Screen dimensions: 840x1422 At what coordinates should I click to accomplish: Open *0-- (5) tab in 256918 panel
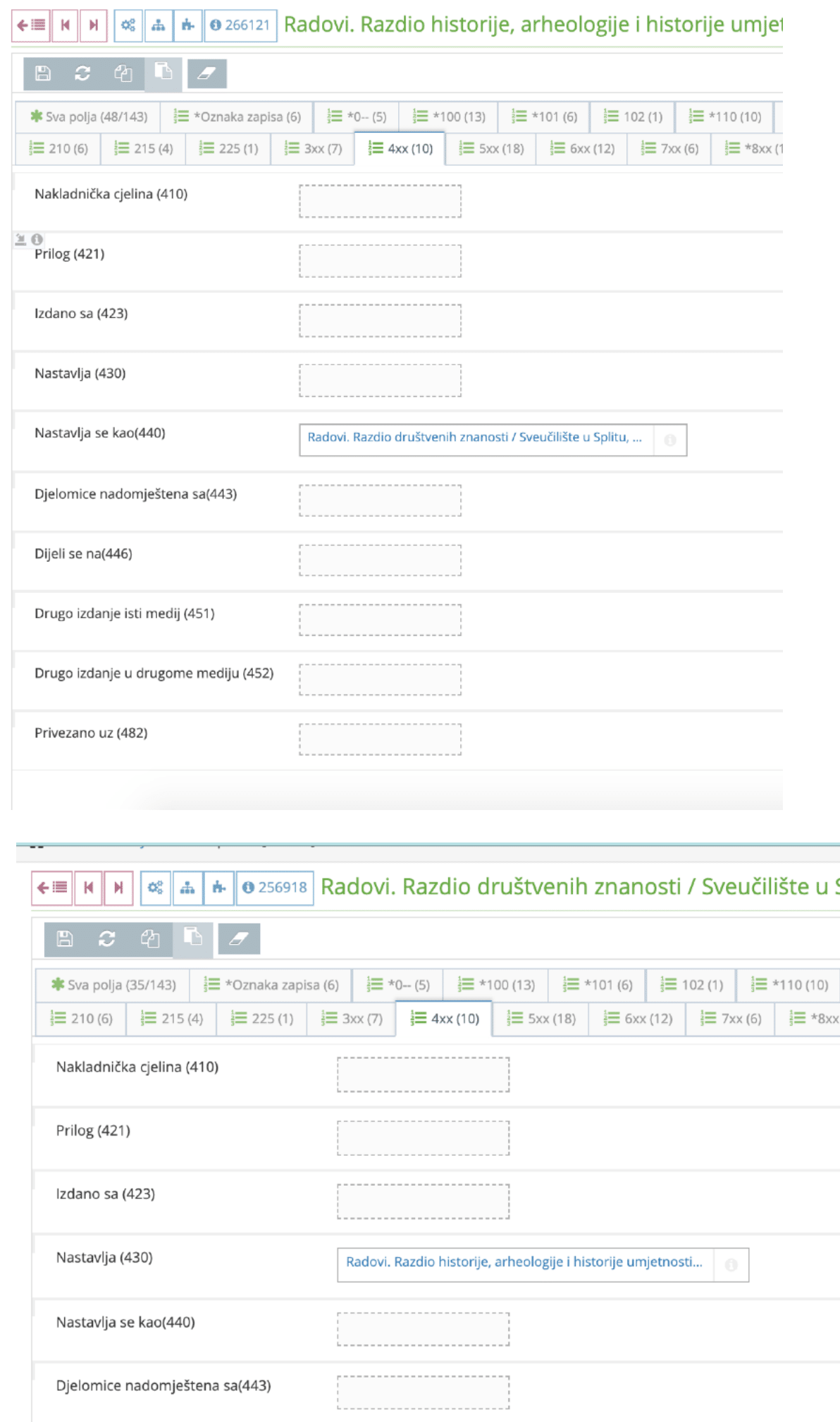point(398,984)
